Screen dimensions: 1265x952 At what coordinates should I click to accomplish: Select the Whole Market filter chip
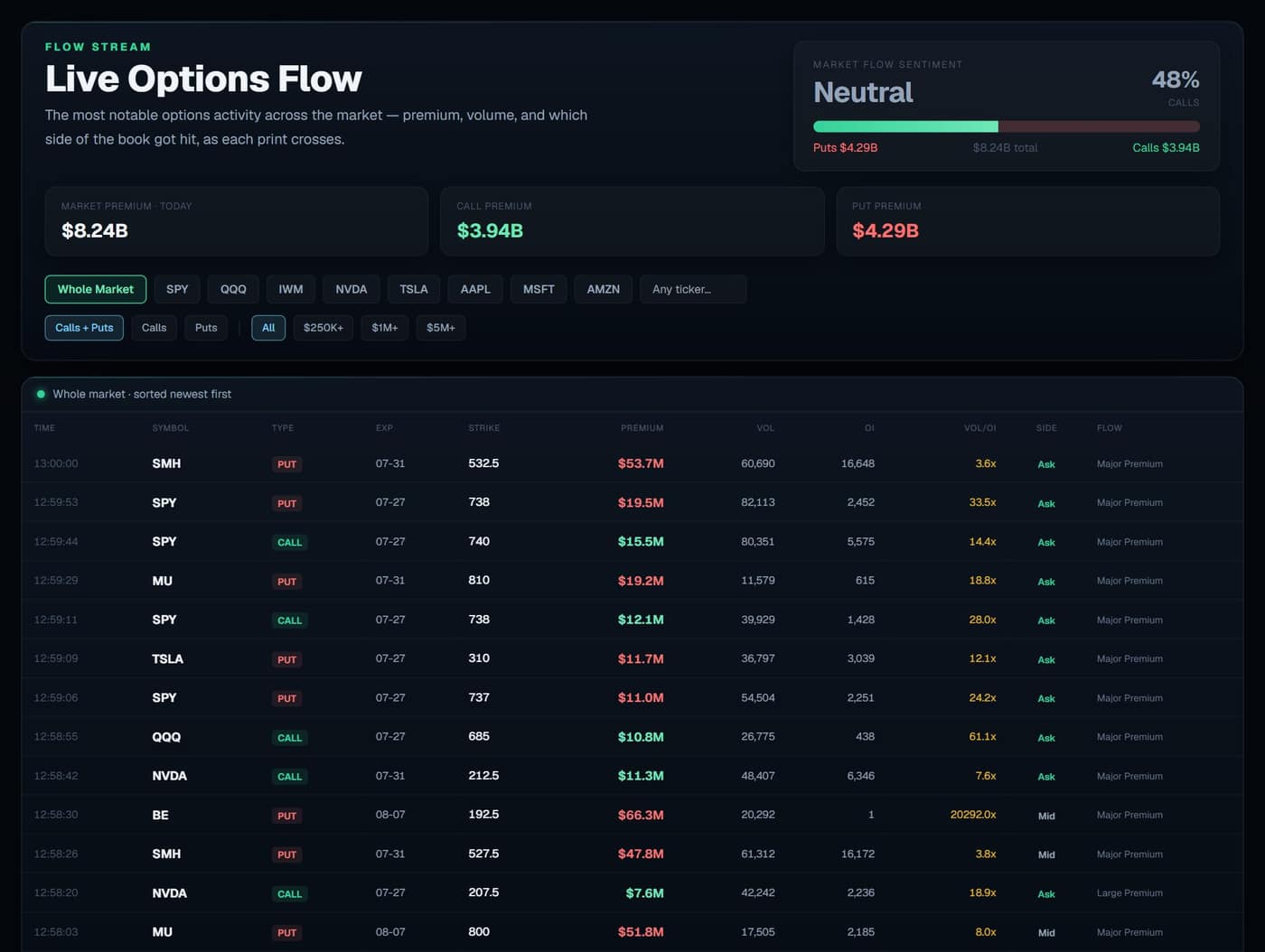[x=95, y=289]
